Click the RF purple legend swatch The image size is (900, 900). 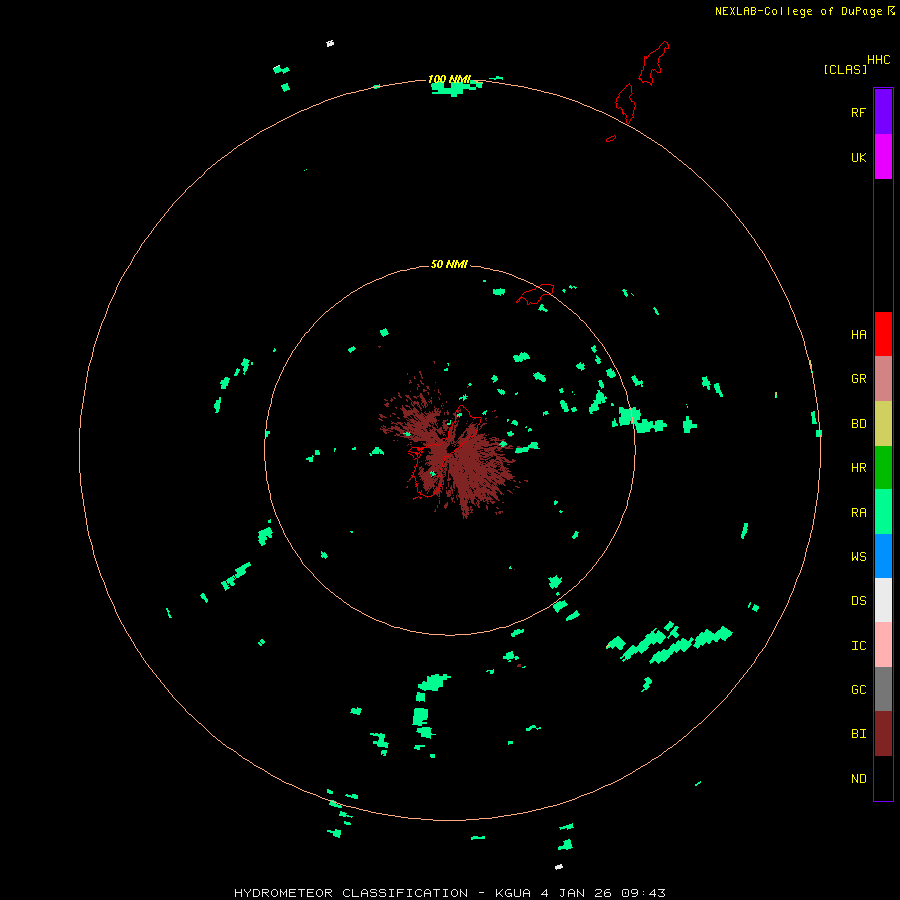pos(883,112)
